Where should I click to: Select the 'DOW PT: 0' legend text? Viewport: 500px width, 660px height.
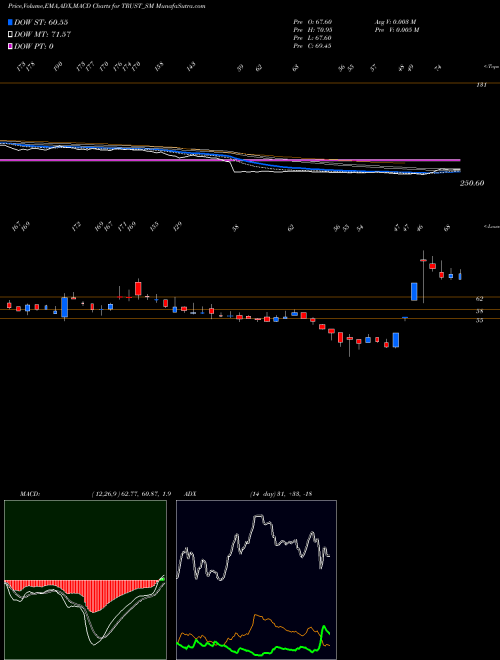(x=34, y=46)
